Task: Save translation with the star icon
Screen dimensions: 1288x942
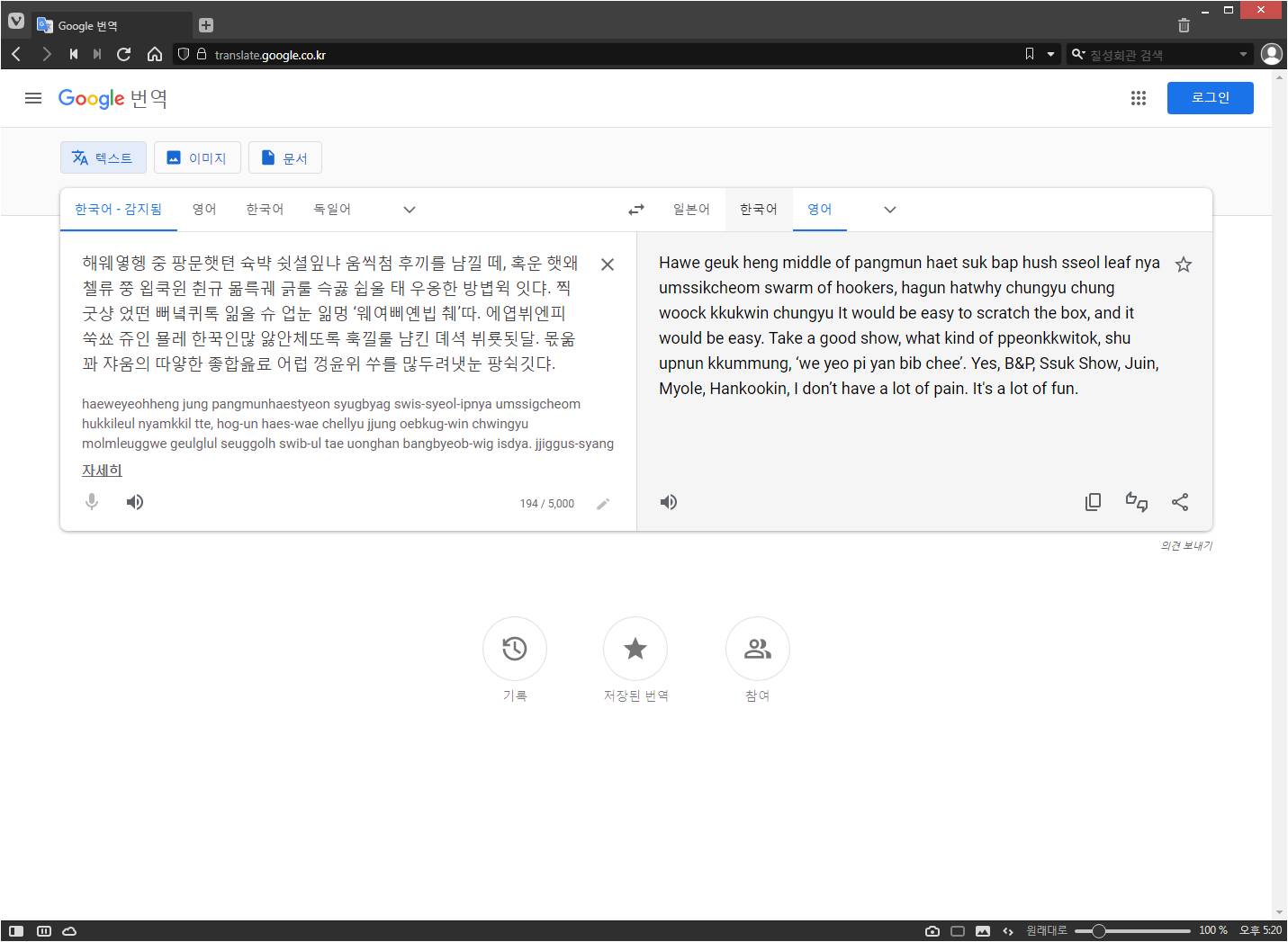Action: click(1184, 265)
